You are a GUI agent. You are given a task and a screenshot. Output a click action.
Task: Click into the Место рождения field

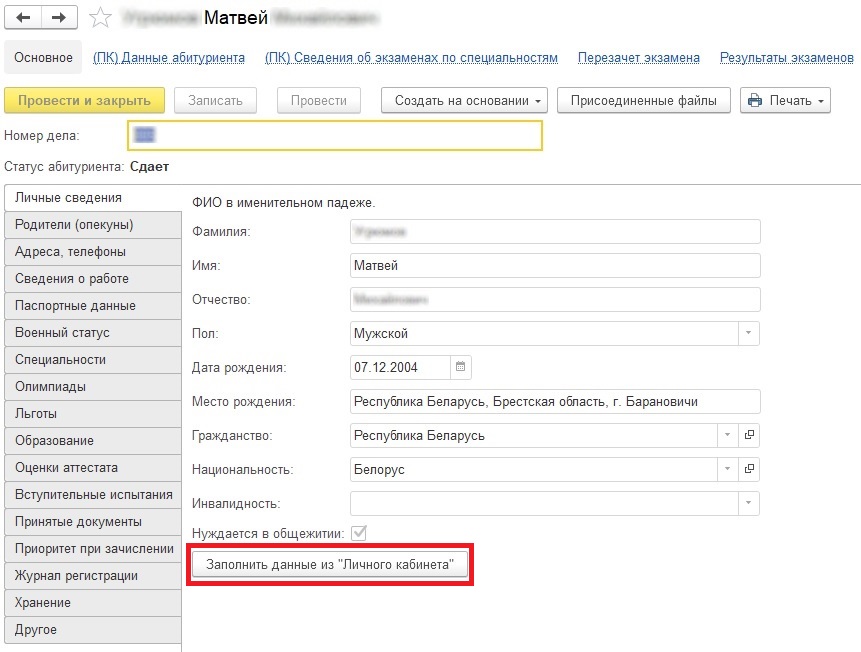[x=555, y=401]
